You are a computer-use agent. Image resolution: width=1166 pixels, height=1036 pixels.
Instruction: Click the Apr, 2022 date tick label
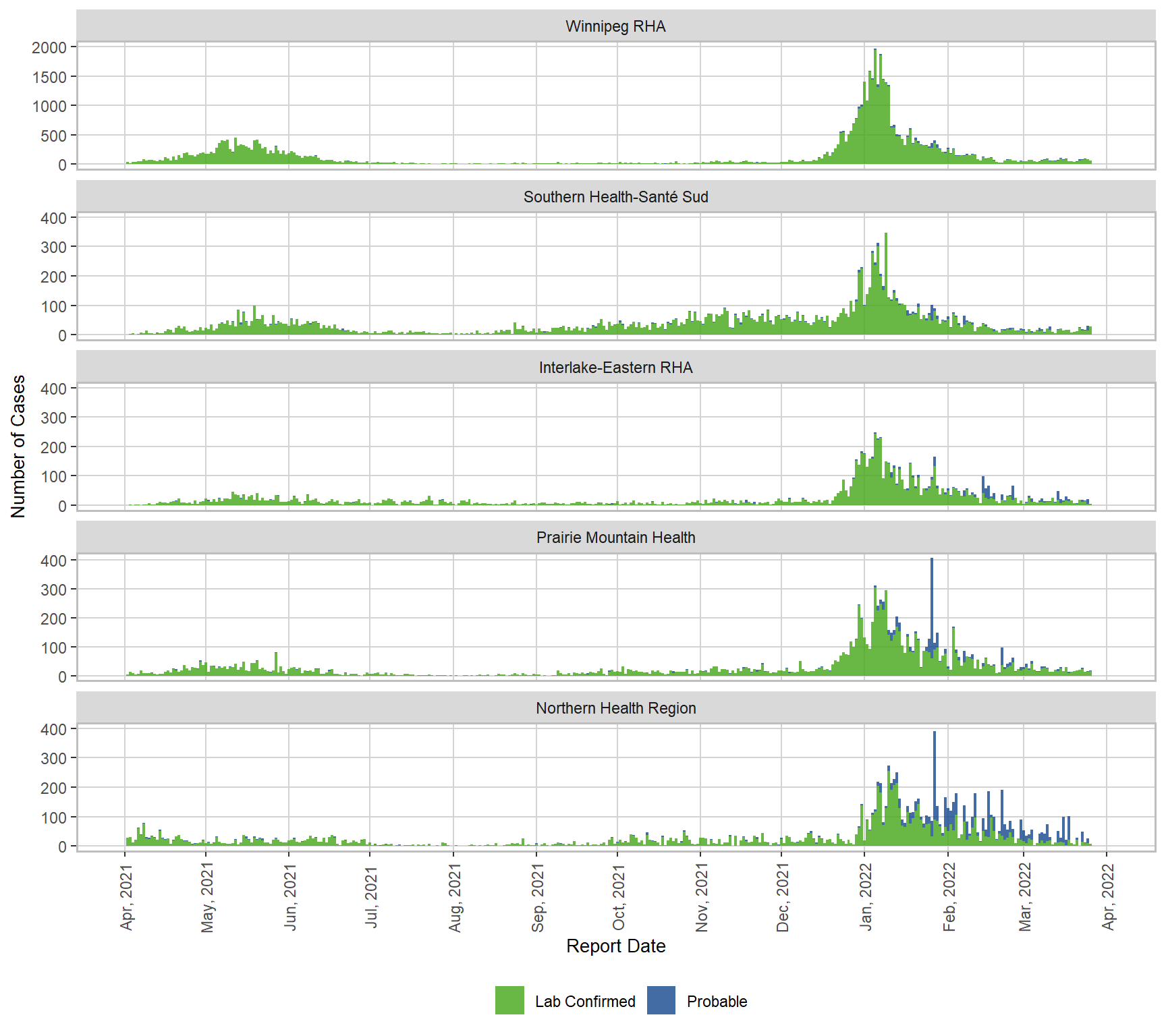click(x=1108, y=898)
